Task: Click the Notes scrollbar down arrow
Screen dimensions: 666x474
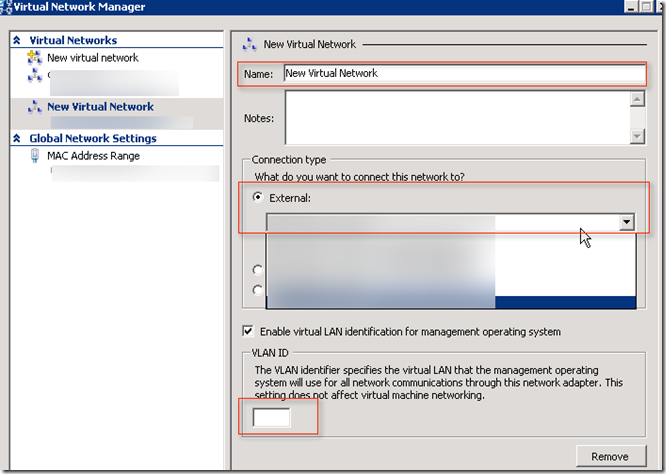Action: [637, 138]
